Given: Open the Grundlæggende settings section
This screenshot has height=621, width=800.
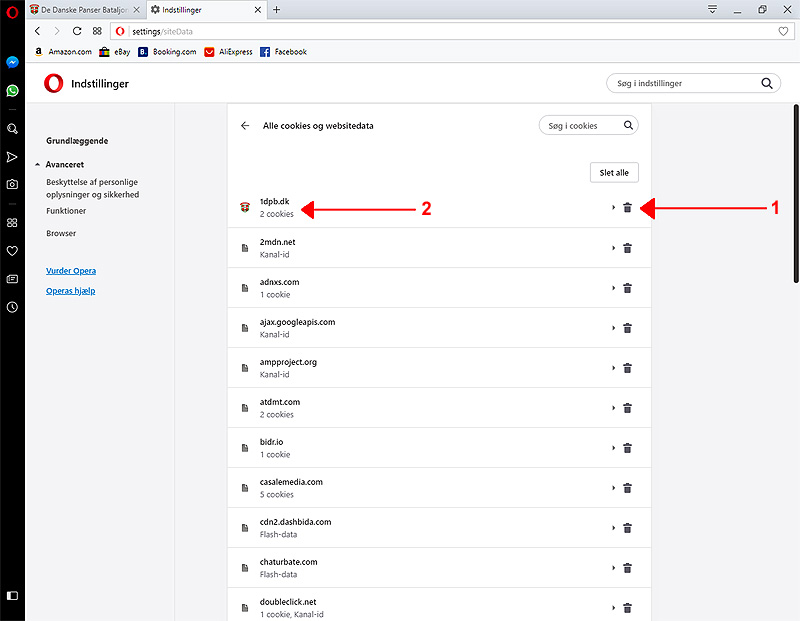Looking at the screenshot, I should [x=77, y=141].
